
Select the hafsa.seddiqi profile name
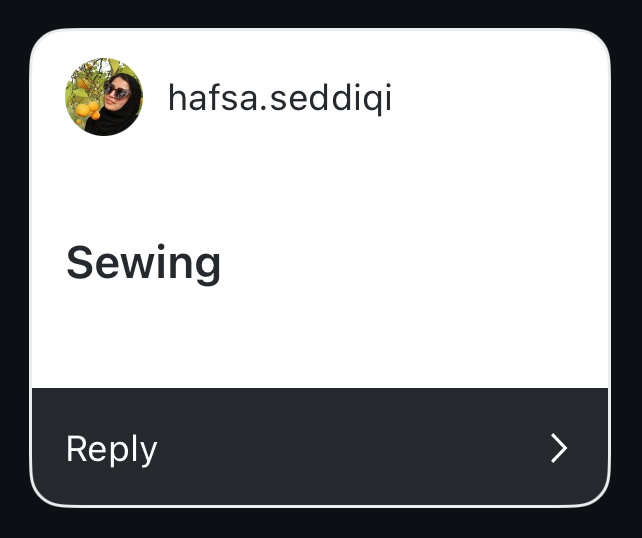click(x=280, y=98)
